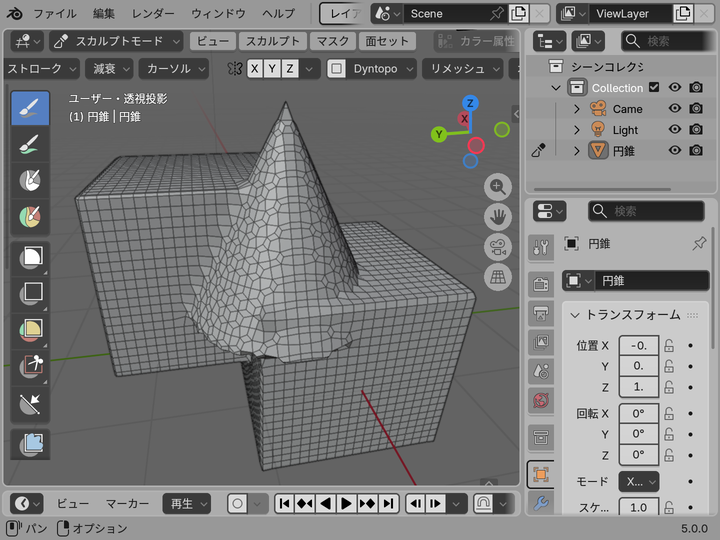The width and height of the screenshot is (720, 540).
Task: Select the Box Trim tool
Action: coord(30,366)
